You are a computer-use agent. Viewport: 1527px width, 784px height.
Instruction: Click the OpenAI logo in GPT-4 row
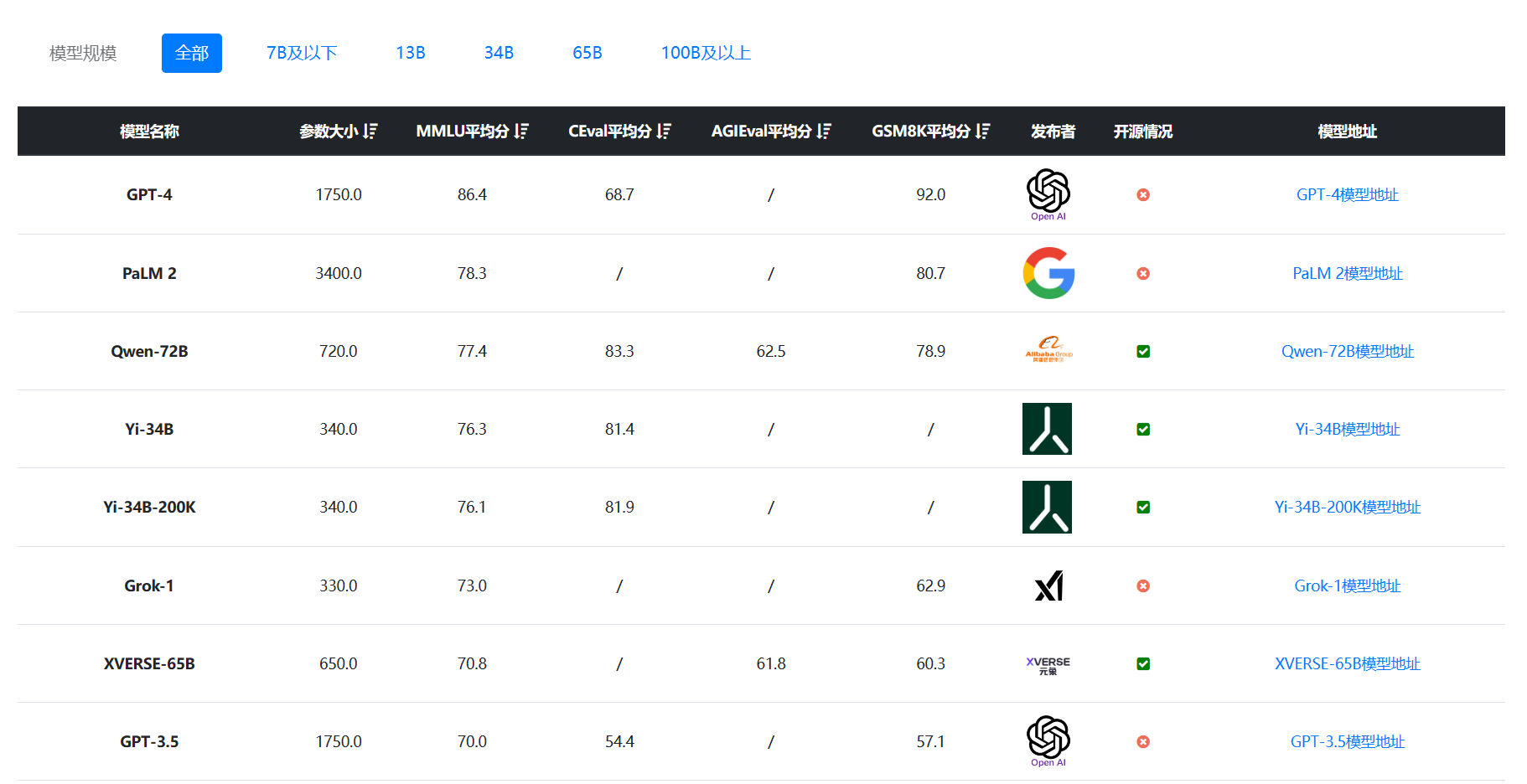tap(1048, 194)
